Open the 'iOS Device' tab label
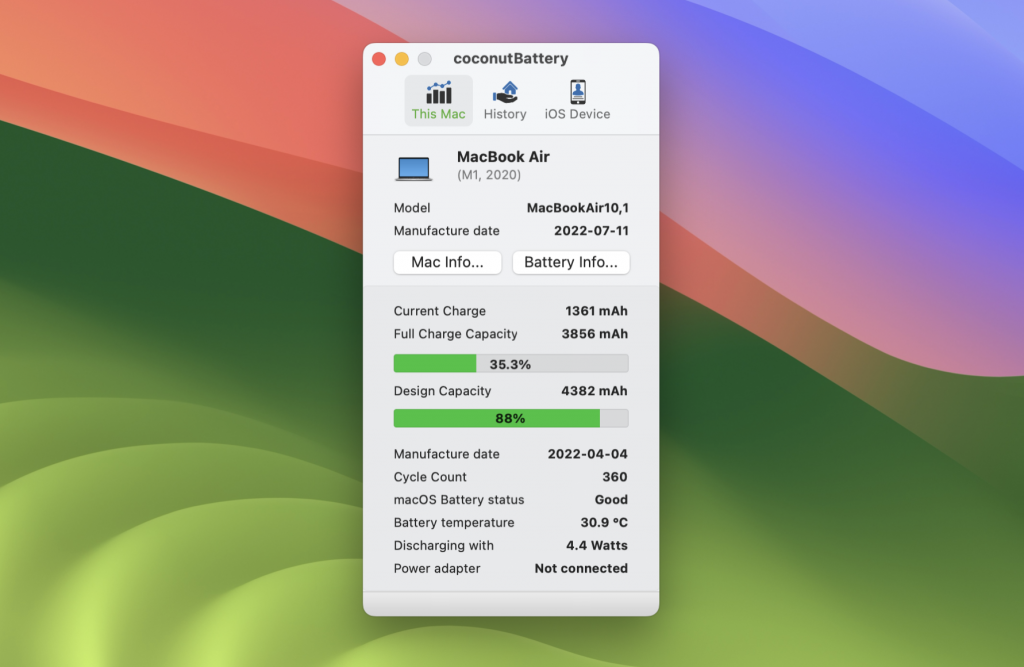Screen dimensions: 1024x667 (577, 114)
